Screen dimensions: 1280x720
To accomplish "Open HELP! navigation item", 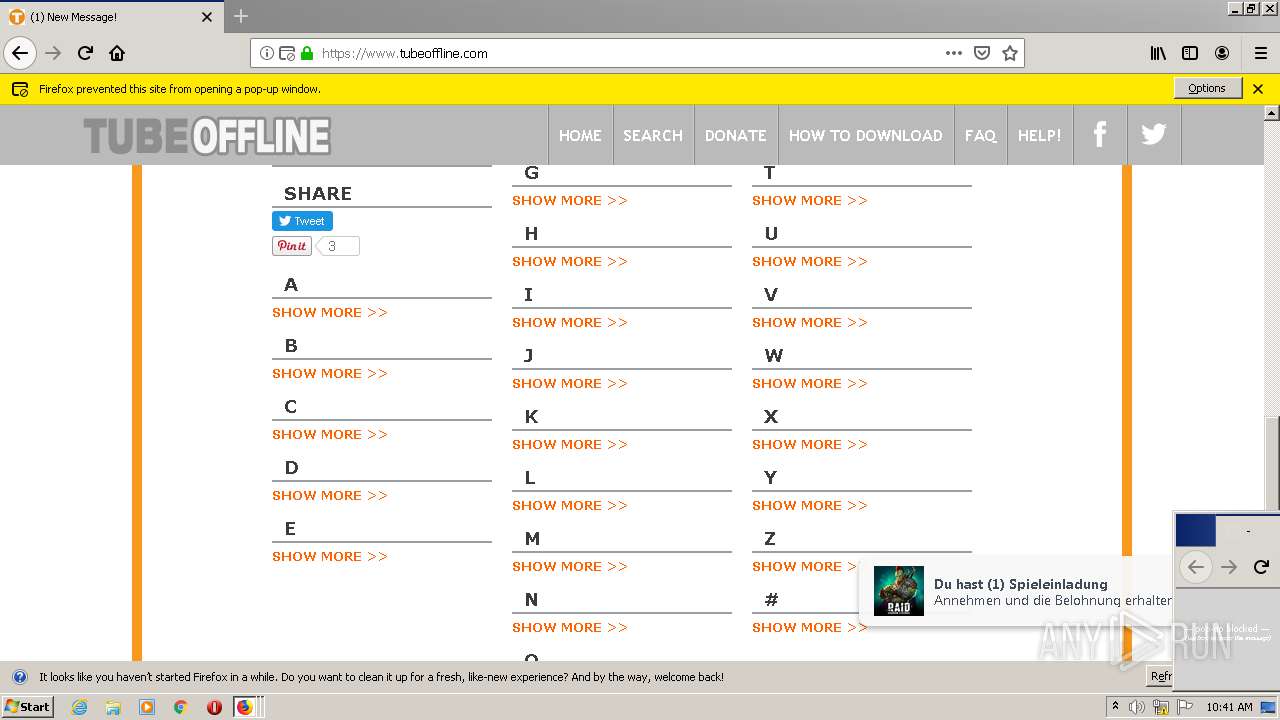I will 1040,135.
